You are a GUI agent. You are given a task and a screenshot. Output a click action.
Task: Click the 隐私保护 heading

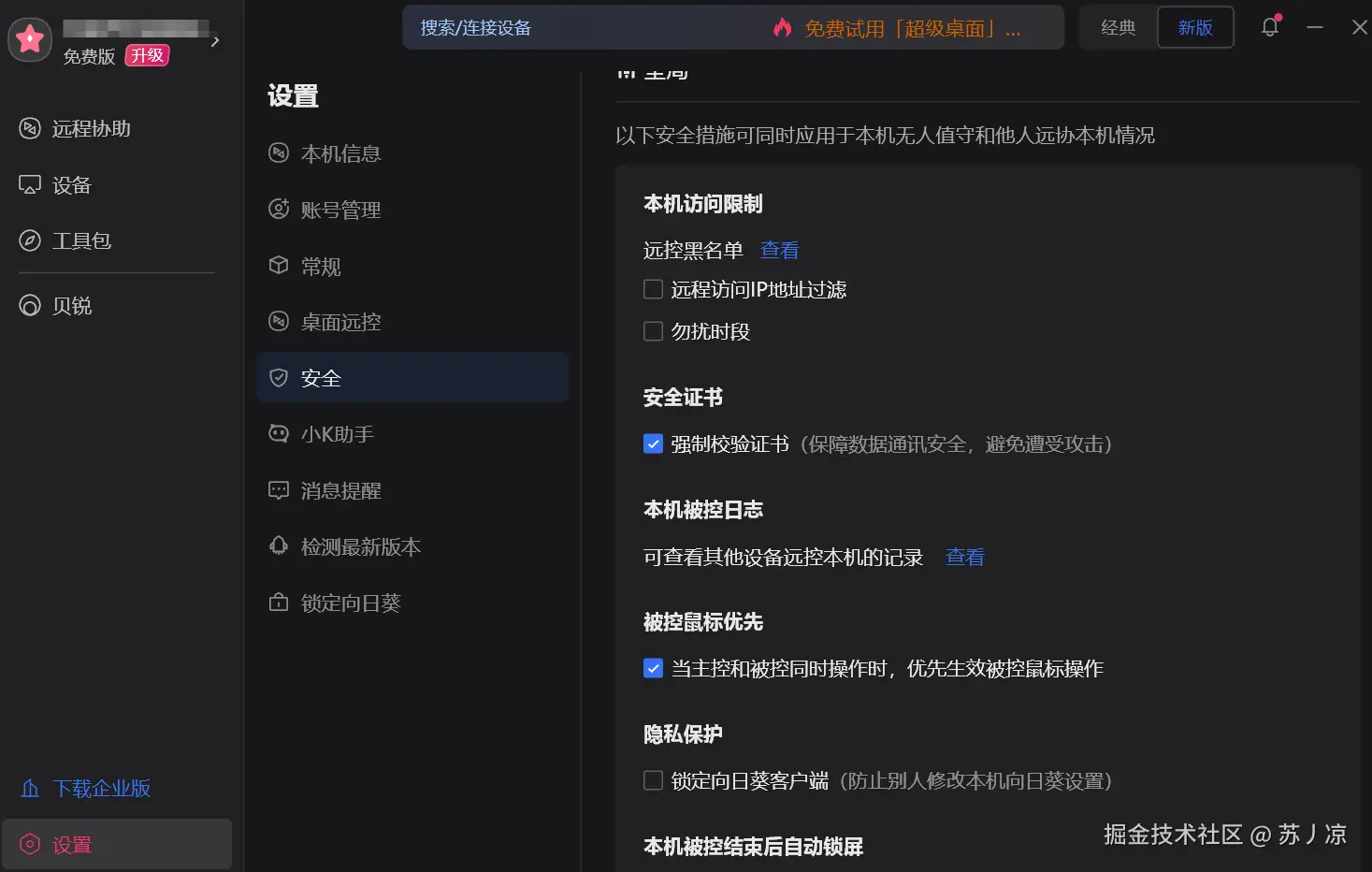point(683,734)
